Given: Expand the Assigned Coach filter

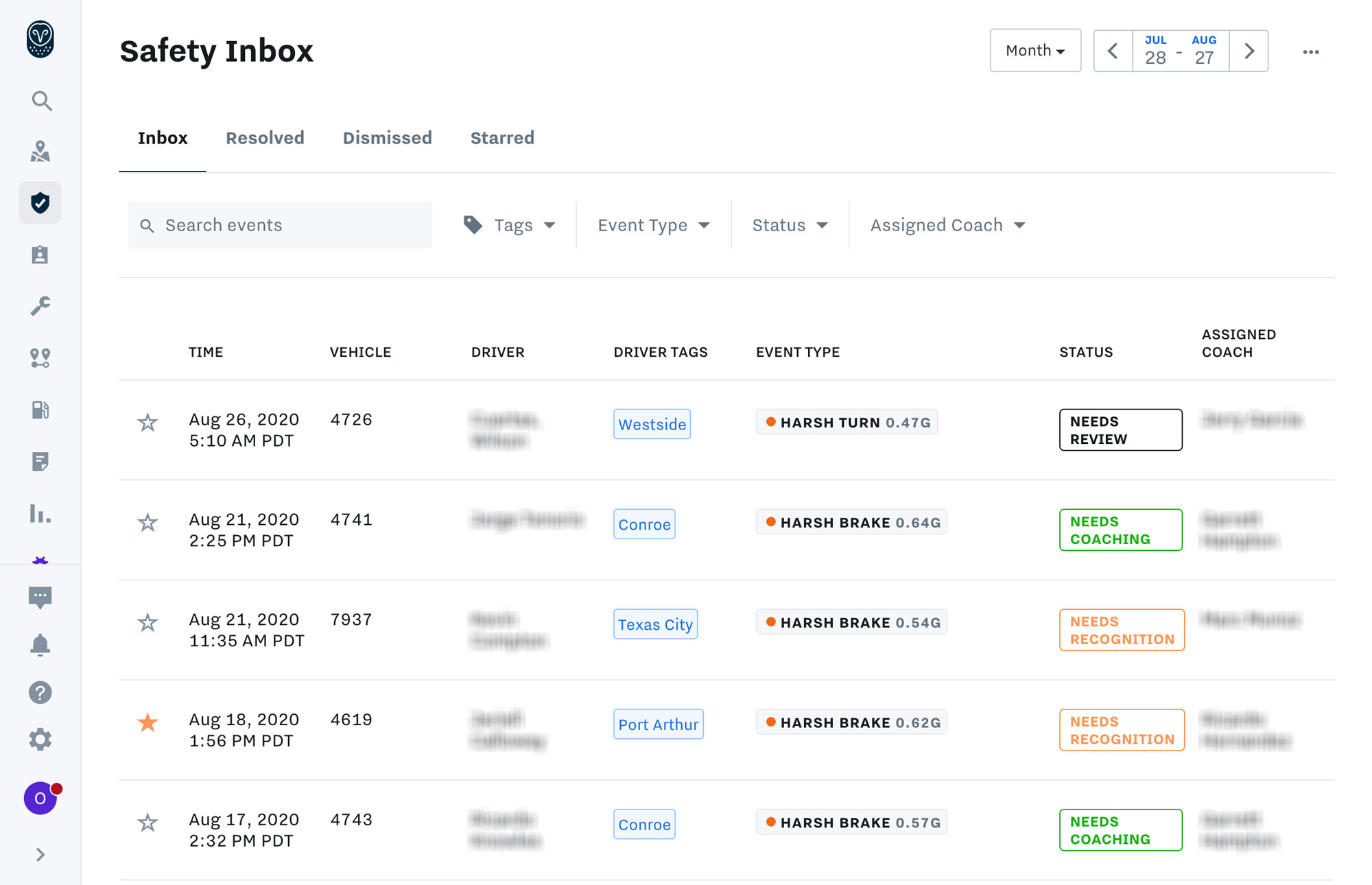Looking at the screenshot, I should click(946, 224).
